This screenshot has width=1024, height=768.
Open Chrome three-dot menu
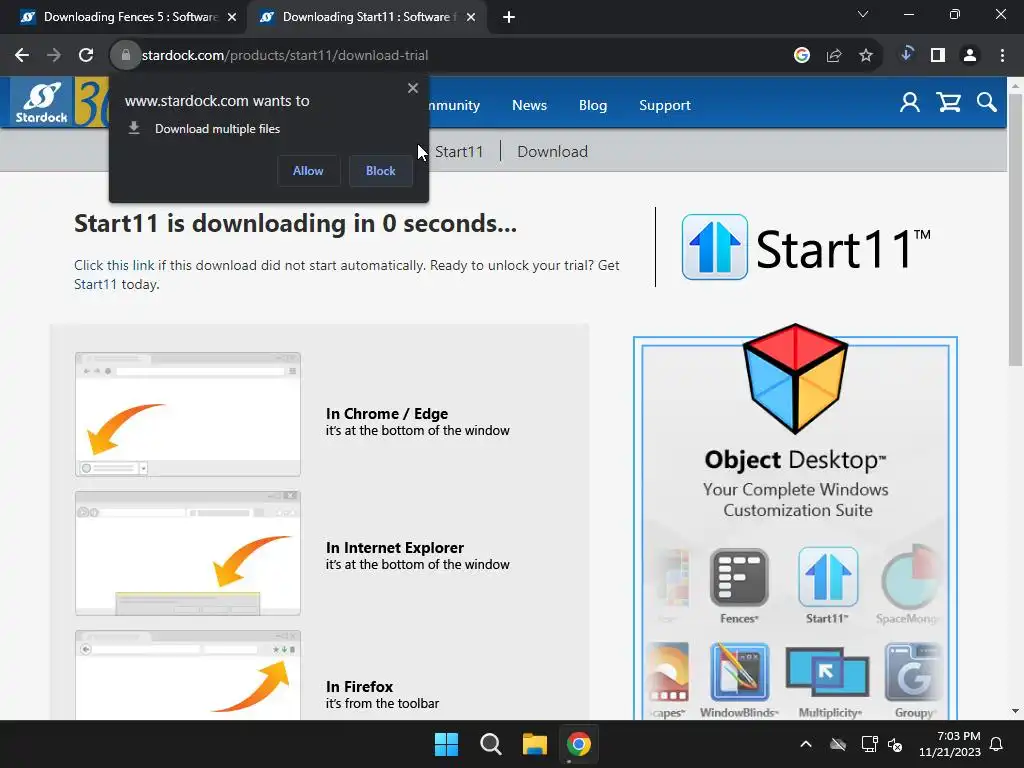pyautogui.click(x=1002, y=56)
